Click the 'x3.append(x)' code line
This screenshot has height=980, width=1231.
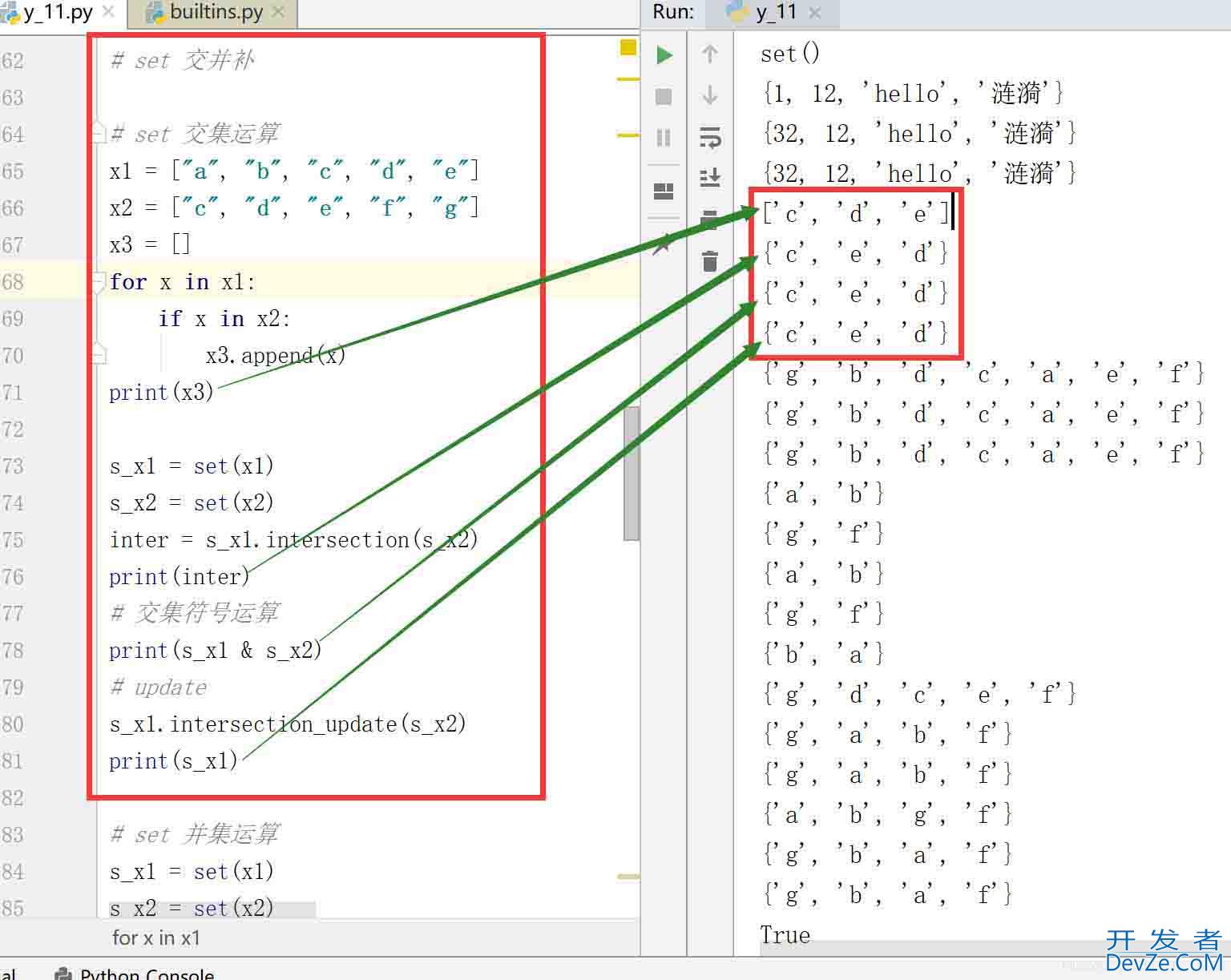(x=275, y=355)
